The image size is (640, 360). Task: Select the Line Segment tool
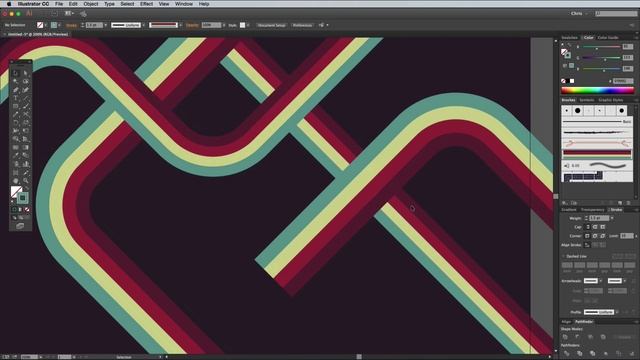pyautogui.click(x=25, y=98)
